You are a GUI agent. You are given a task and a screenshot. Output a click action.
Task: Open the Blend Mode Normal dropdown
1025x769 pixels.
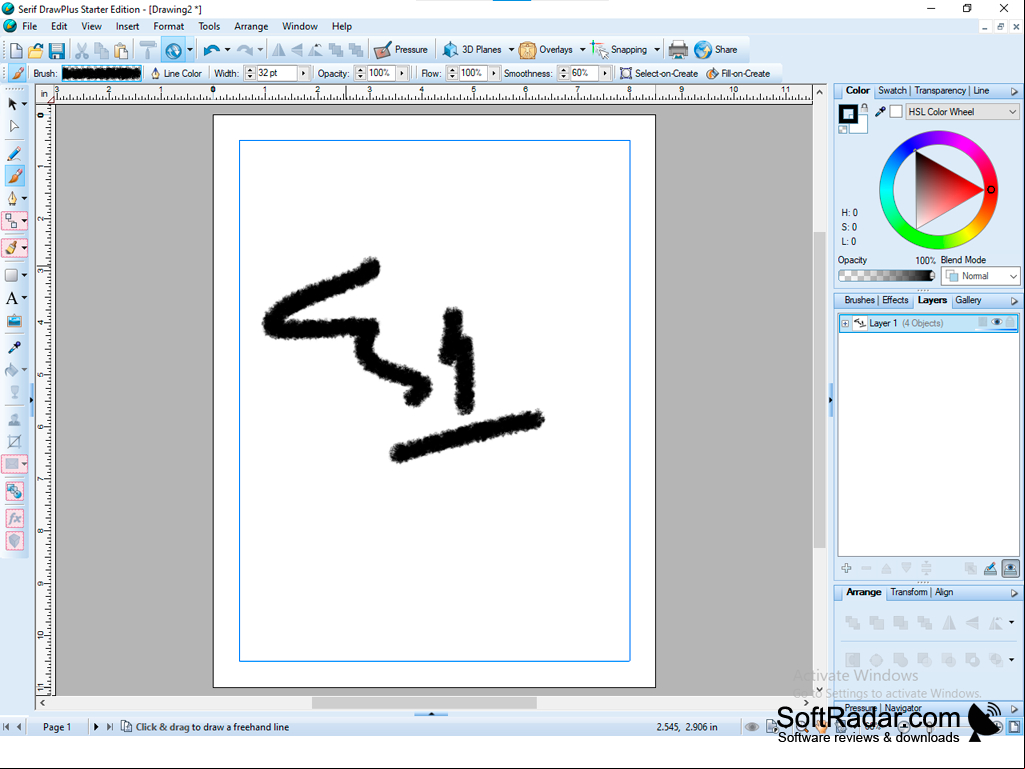[x=981, y=276]
